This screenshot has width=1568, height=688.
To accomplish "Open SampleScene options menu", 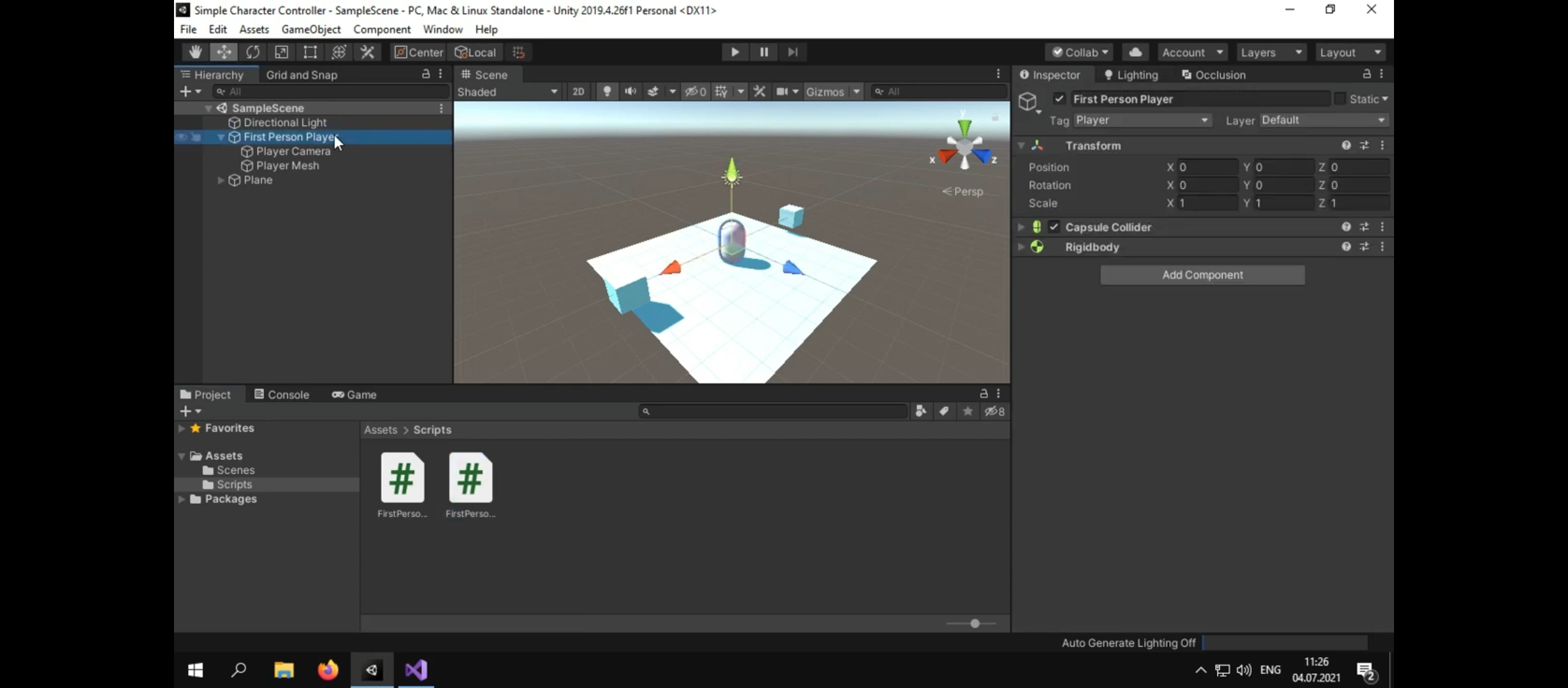I will (441, 108).
